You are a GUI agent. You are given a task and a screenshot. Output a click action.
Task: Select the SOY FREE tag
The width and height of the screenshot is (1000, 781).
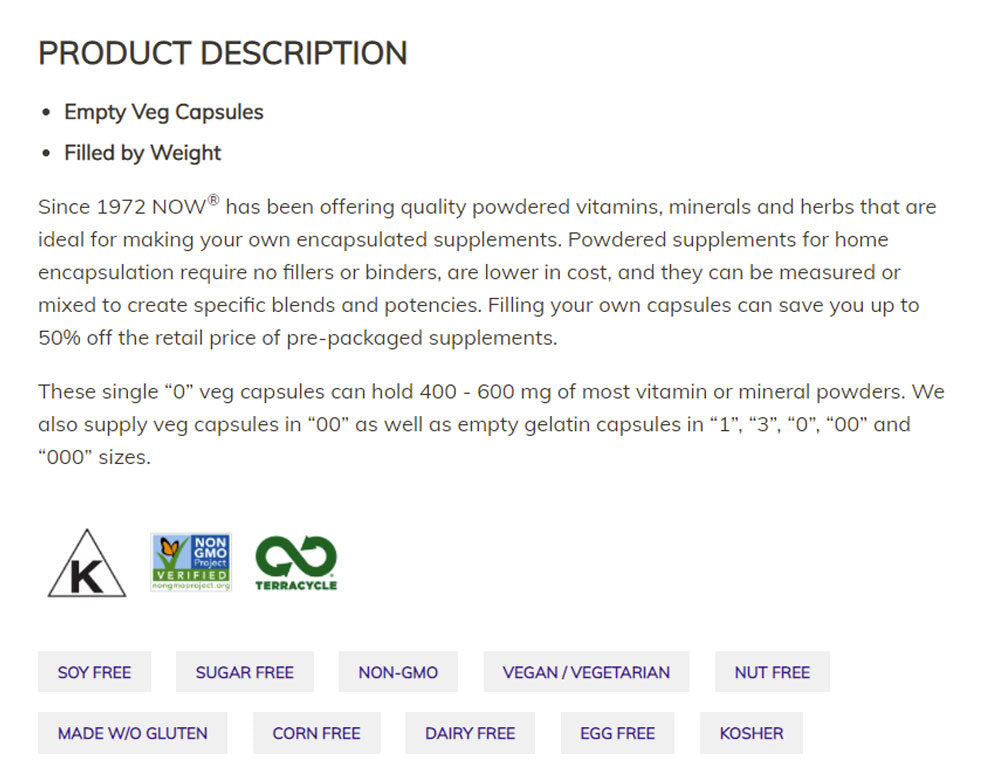(94, 672)
